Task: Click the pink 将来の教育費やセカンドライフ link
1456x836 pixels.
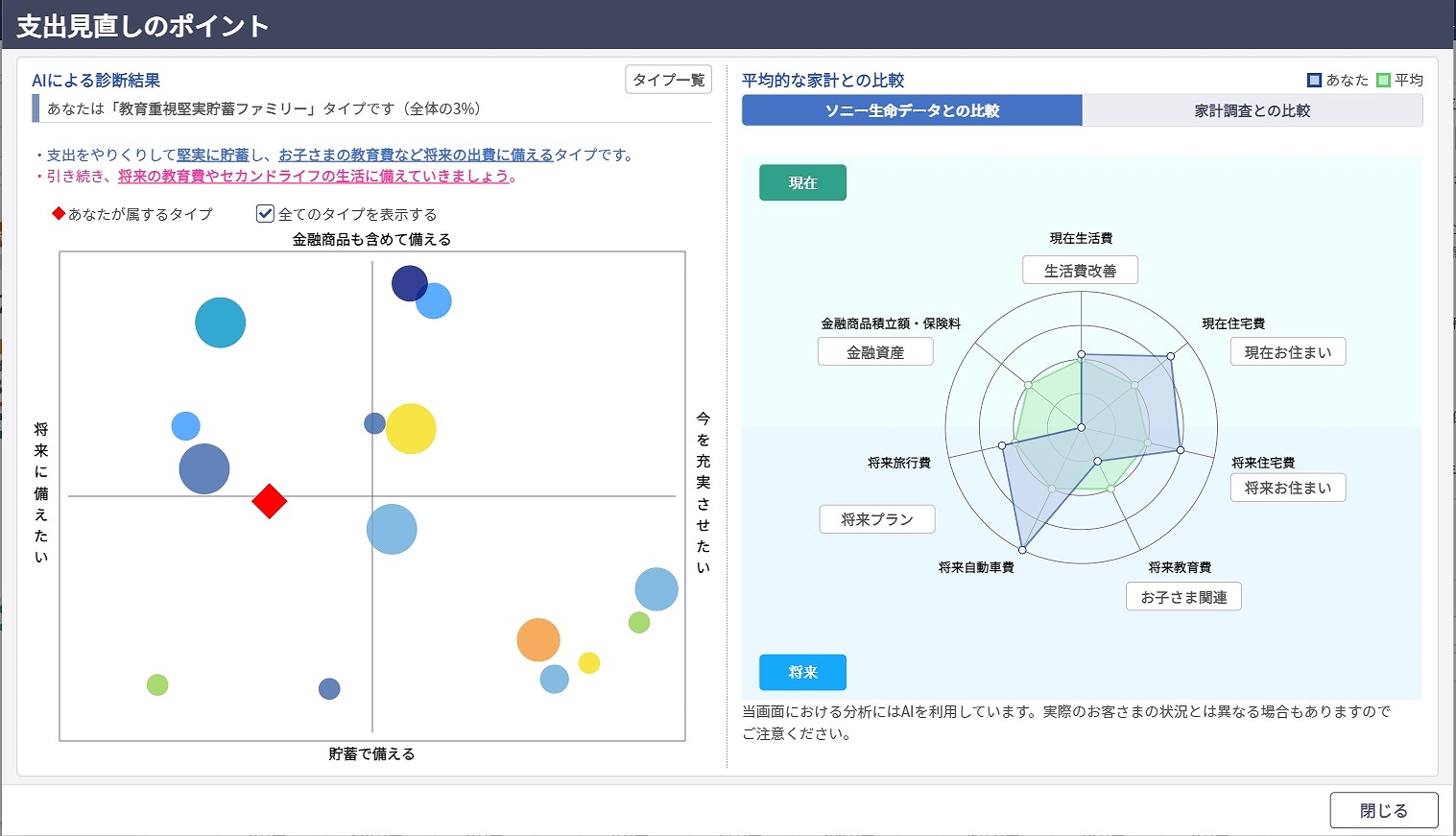Action: coord(313,177)
